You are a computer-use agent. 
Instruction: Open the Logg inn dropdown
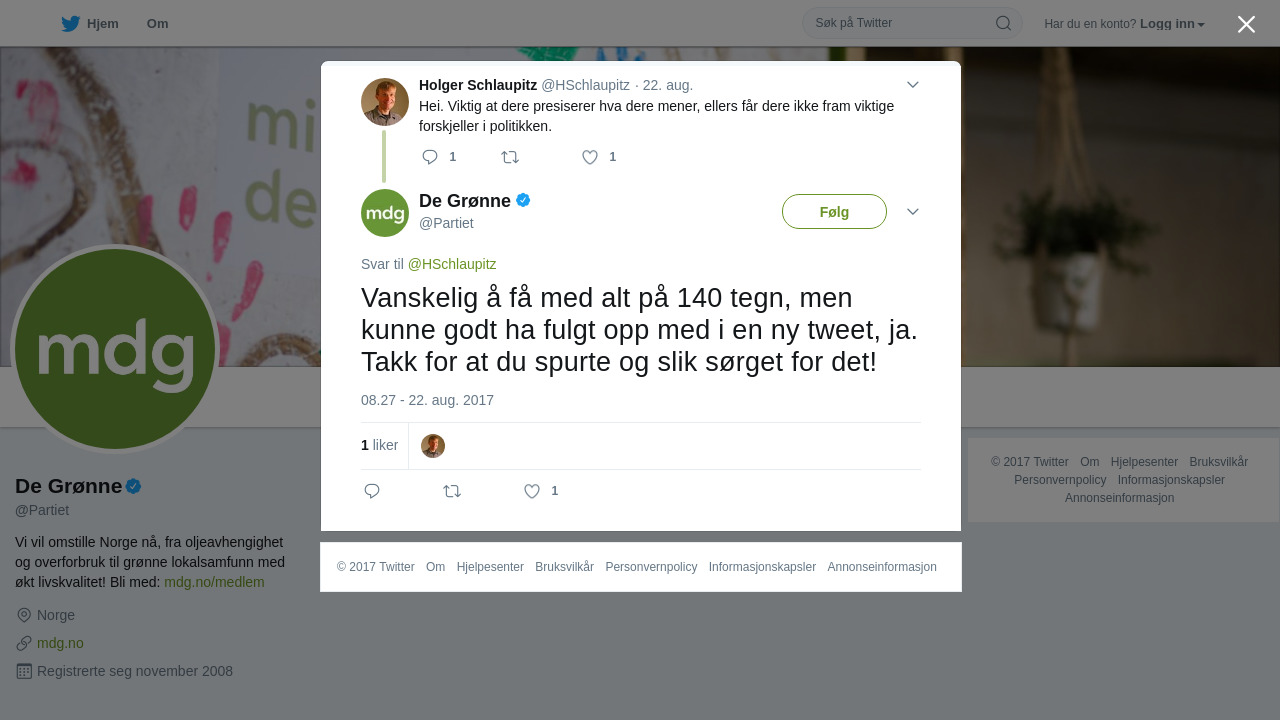coord(1172,23)
